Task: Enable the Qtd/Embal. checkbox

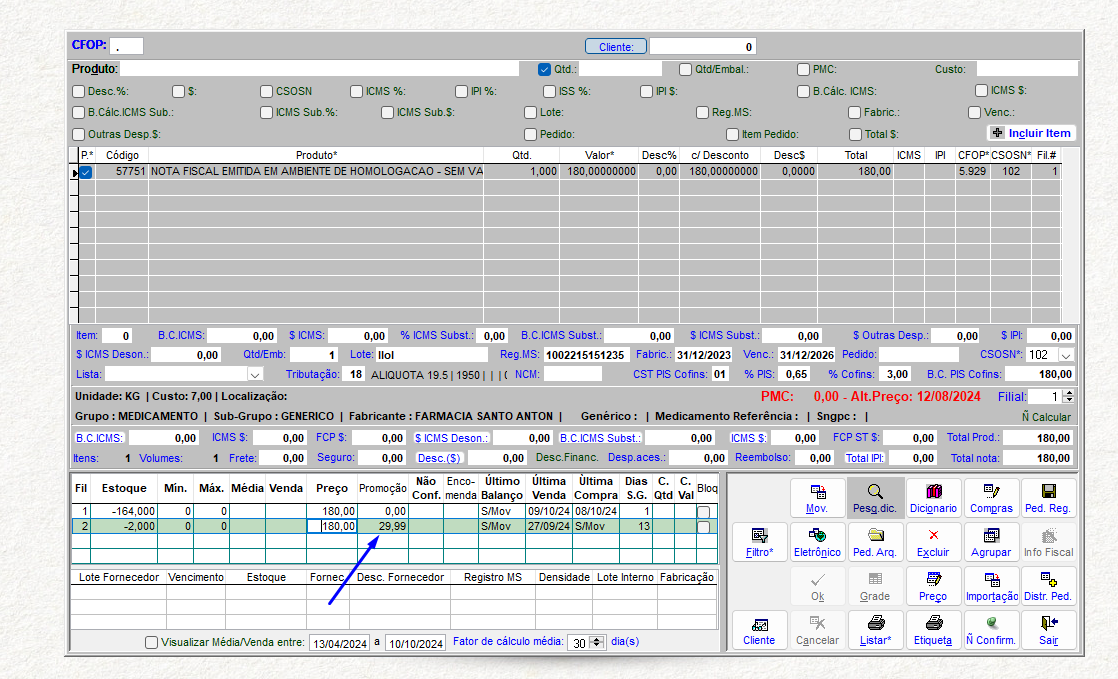Action: [x=685, y=69]
